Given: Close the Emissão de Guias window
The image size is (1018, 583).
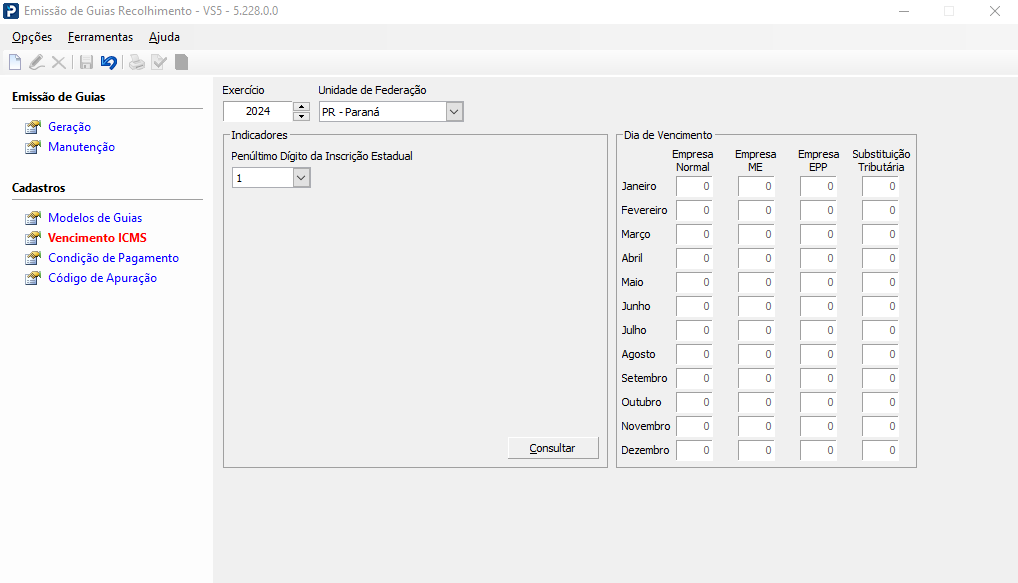Looking at the screenshot, I should pyautogui.click(x=995, y=11).
